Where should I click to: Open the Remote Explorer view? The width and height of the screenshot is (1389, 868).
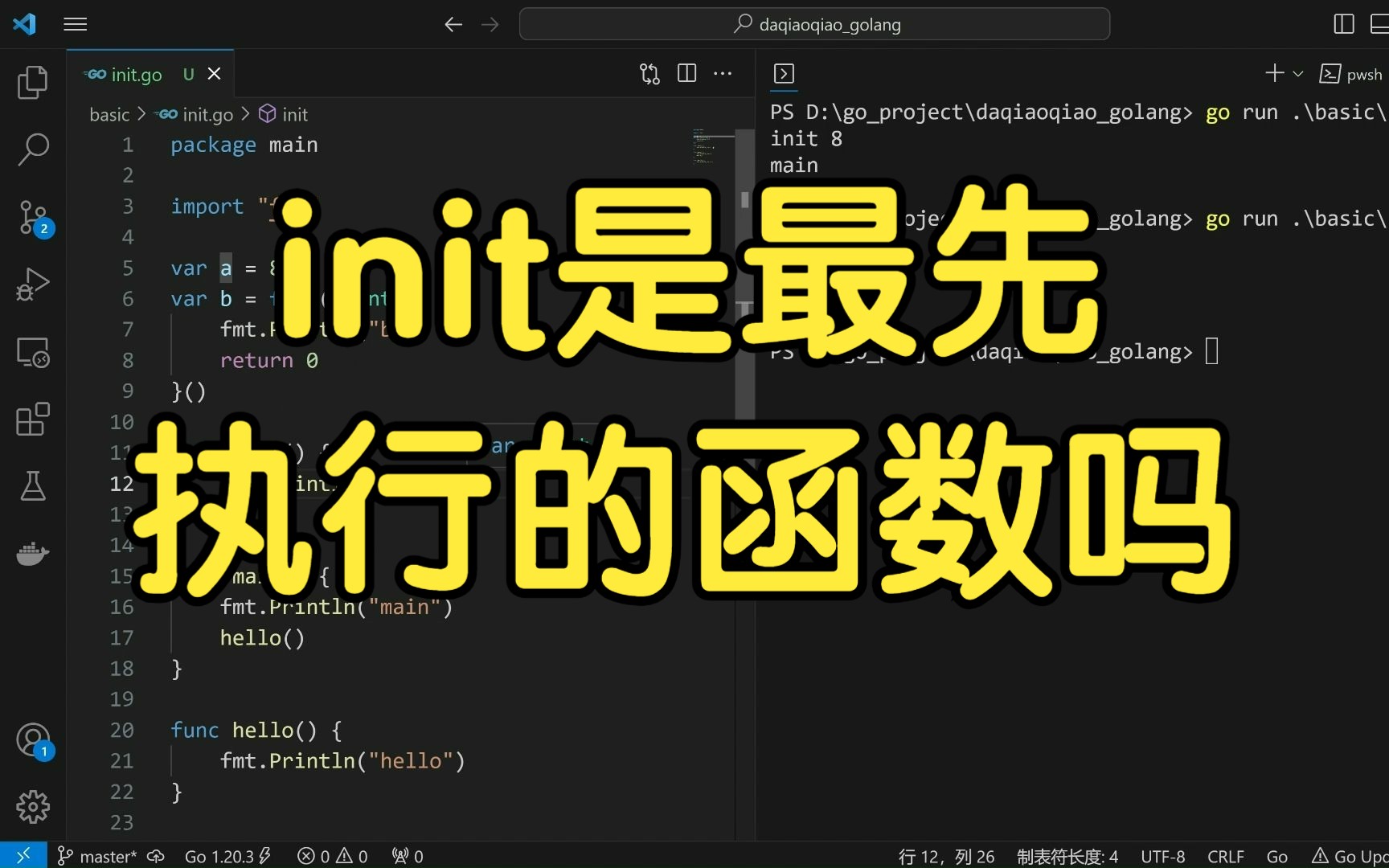click(x=33, y=351)
